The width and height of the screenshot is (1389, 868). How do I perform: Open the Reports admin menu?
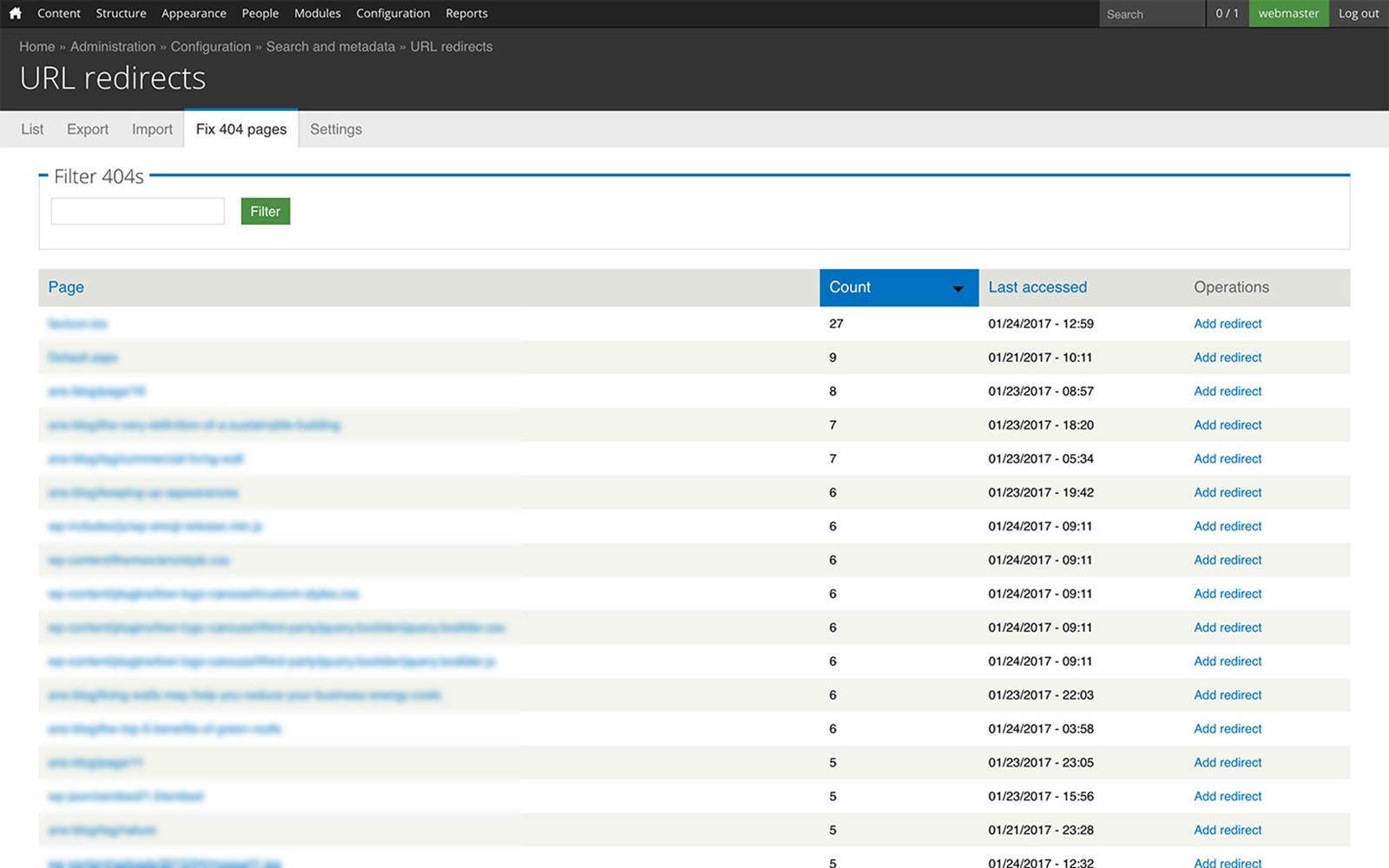pyautogui.click(x=466, y=13)
